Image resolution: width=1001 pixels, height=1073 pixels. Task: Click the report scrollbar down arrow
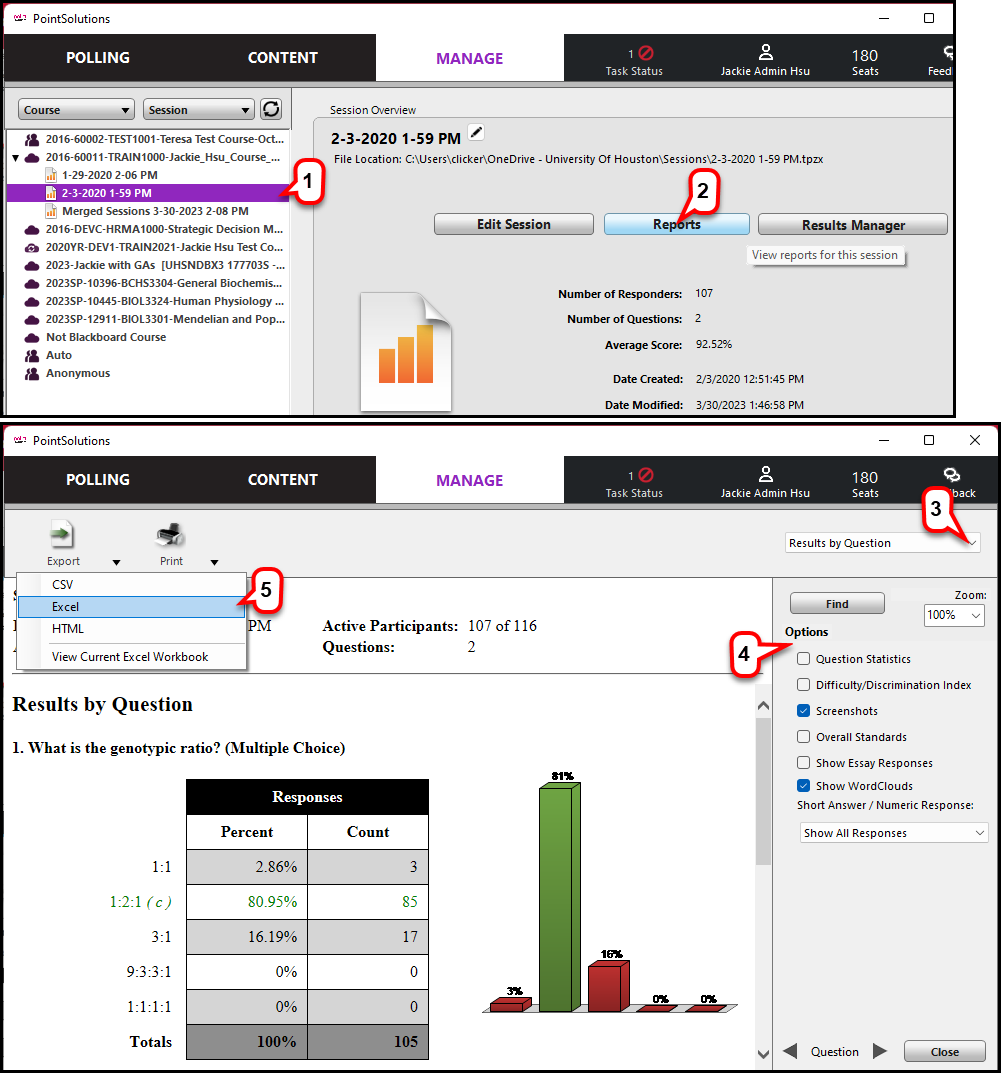point(764,1054)
